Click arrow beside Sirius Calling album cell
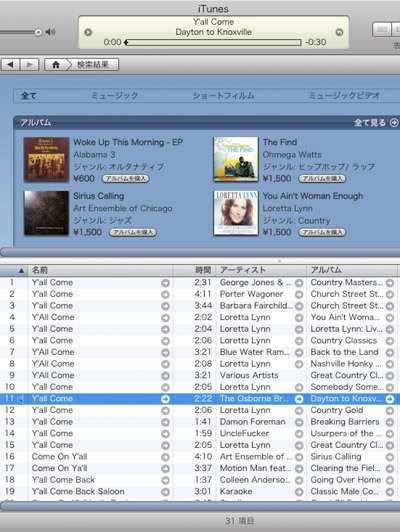Viewport: 400px width, 532px height. click(x=390, y=457)
